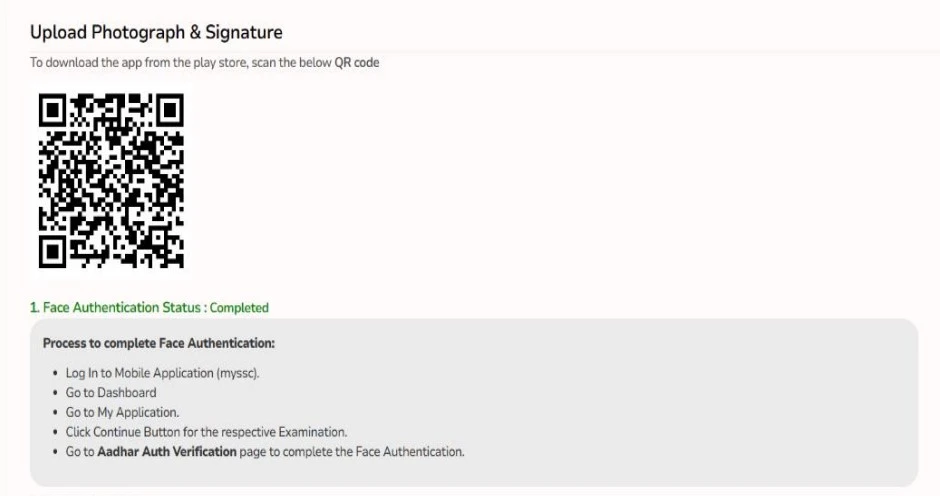Click the download app from play store instruction
This screenshot has width=940, height=496.
pos(204,62)
